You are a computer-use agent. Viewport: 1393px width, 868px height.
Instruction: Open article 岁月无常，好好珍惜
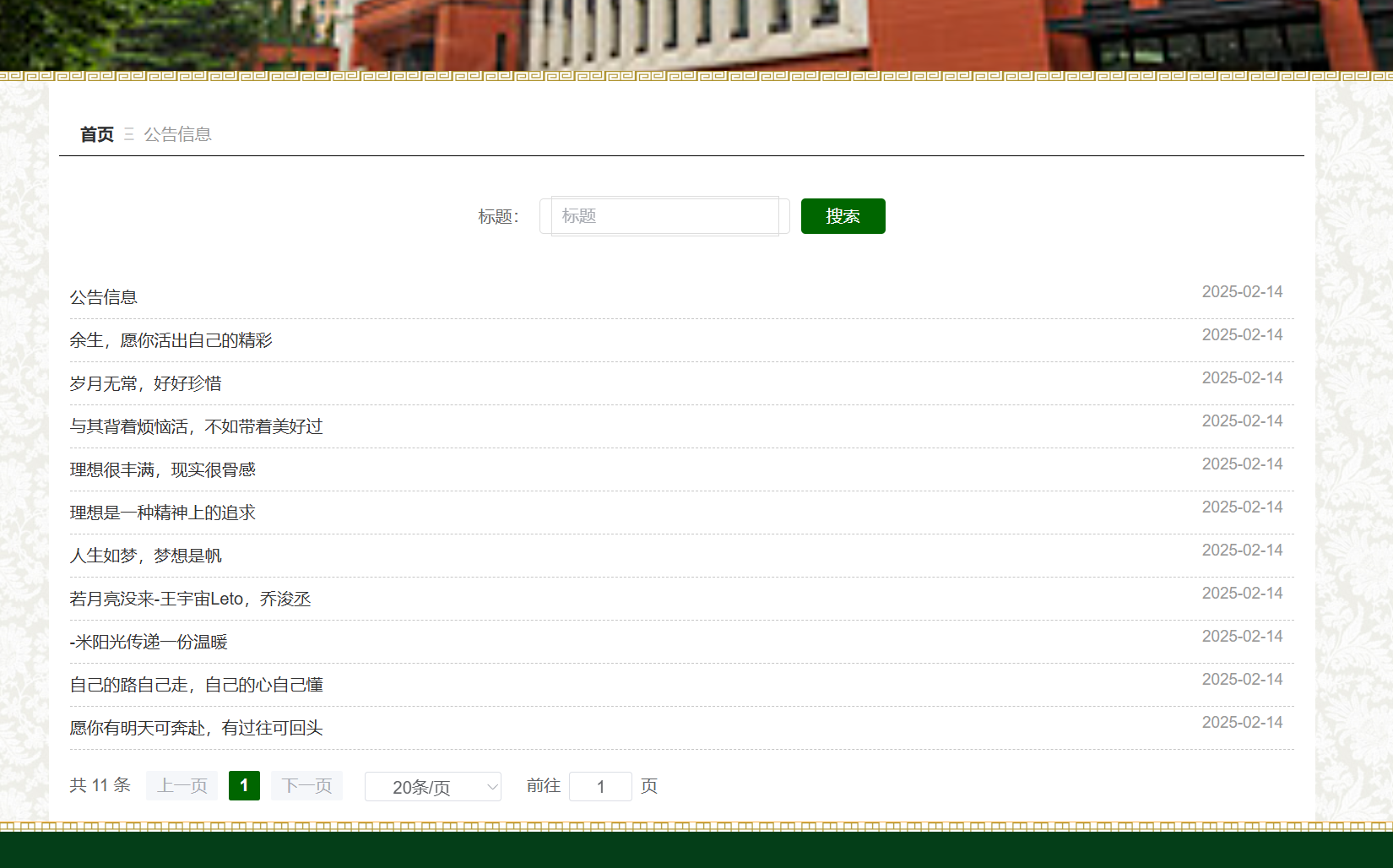(145, 383)
